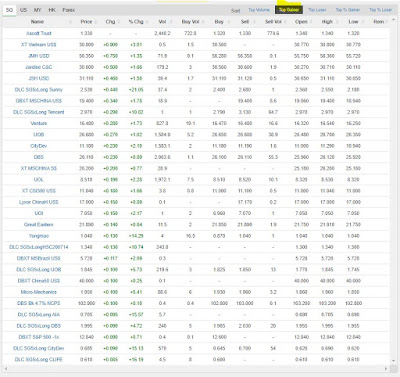Viewport: 400px width, 377px height.
Task: Open the DBXT China50 US$ link
Action: click(39, 281)
